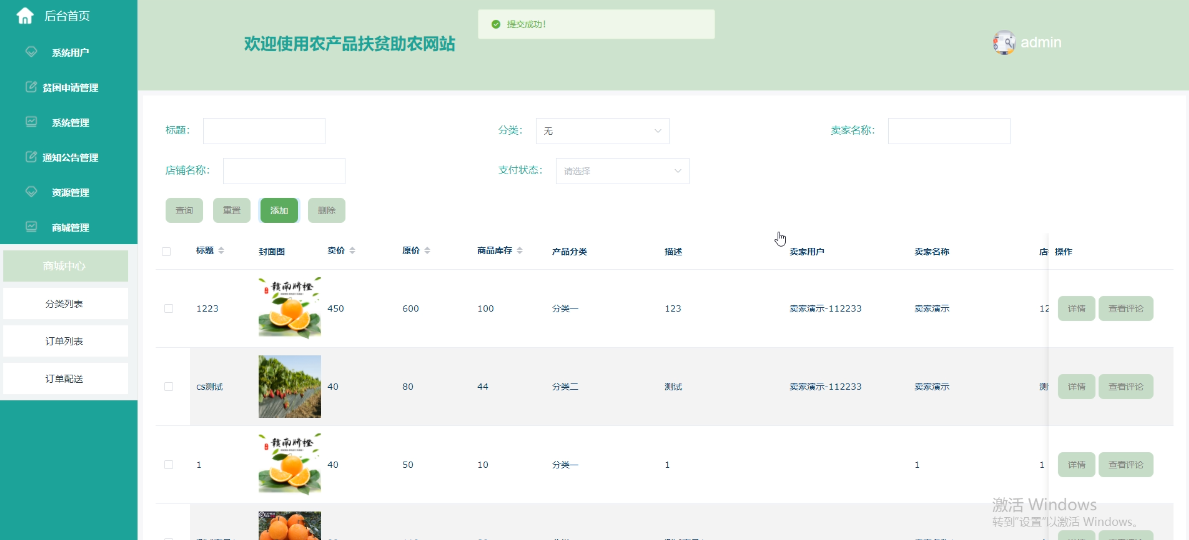Tick the select-all checkbox in table header

coord(167,252)
